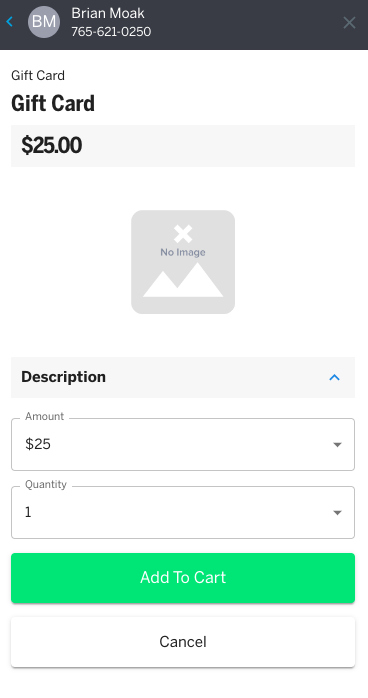Click the BM customer avatar circle

tap(44, 21)
